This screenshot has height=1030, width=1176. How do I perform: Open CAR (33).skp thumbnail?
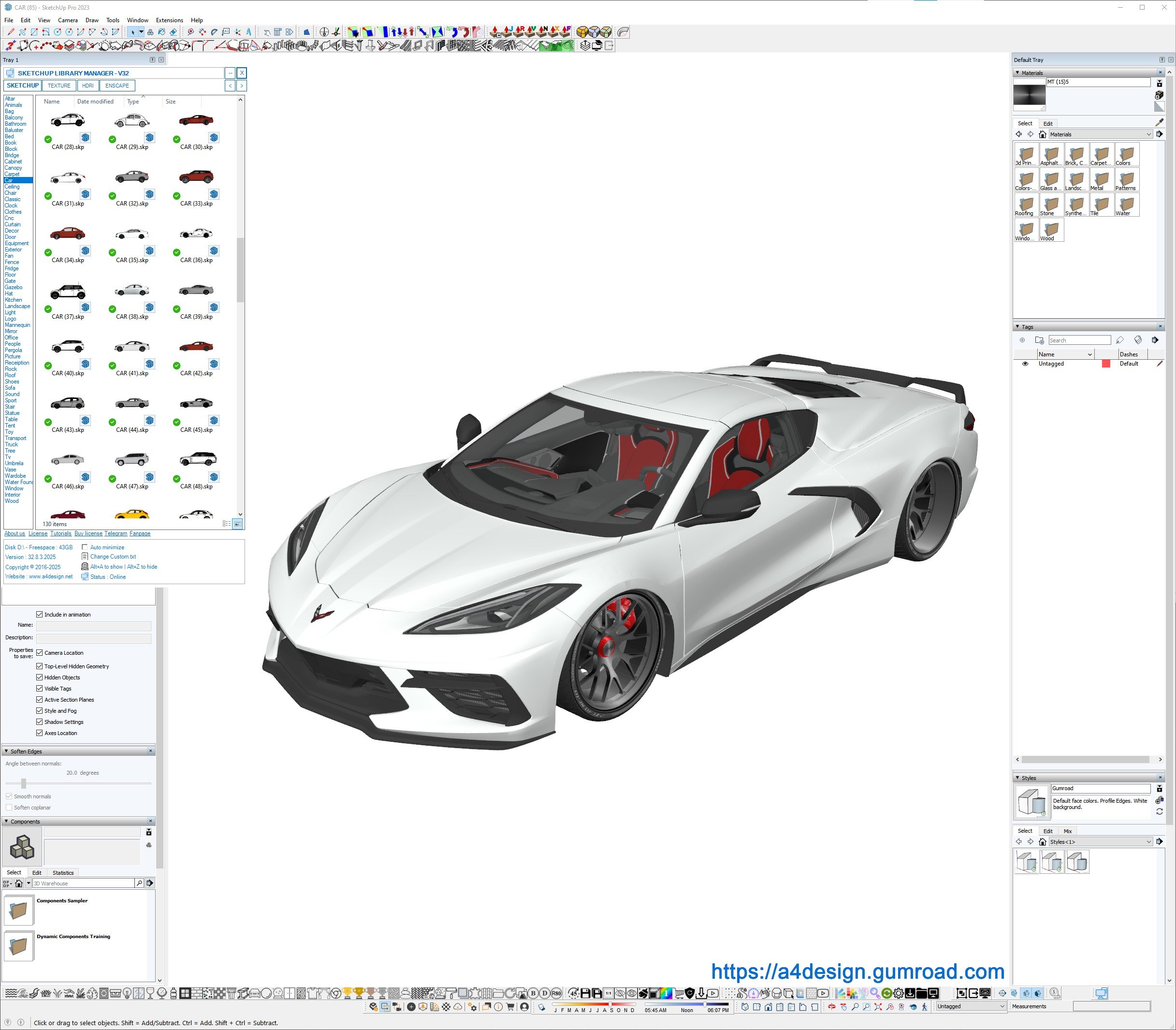[x=196, y=177]
